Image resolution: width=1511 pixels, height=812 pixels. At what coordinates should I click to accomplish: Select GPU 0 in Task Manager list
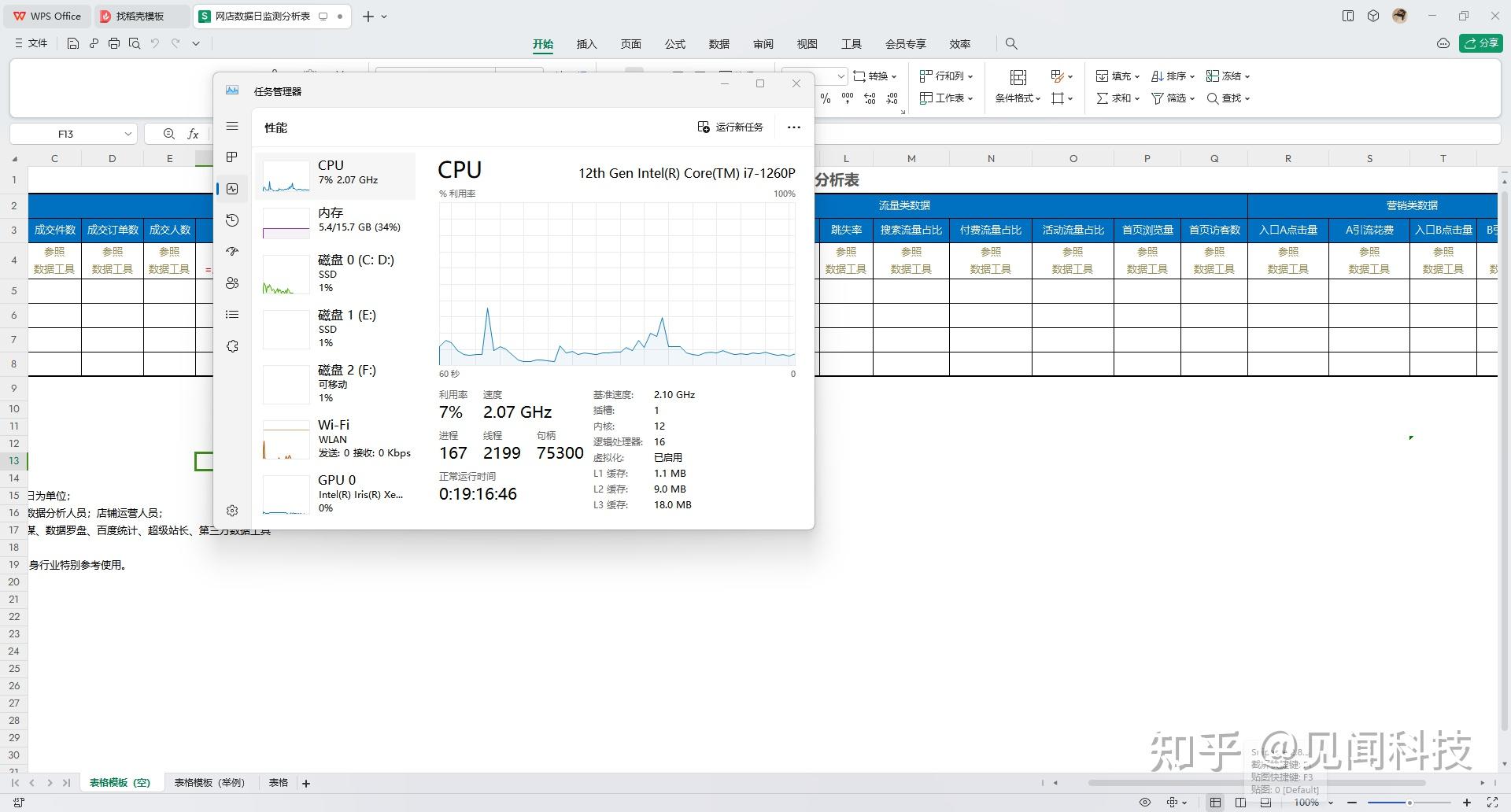pos(335,493)
